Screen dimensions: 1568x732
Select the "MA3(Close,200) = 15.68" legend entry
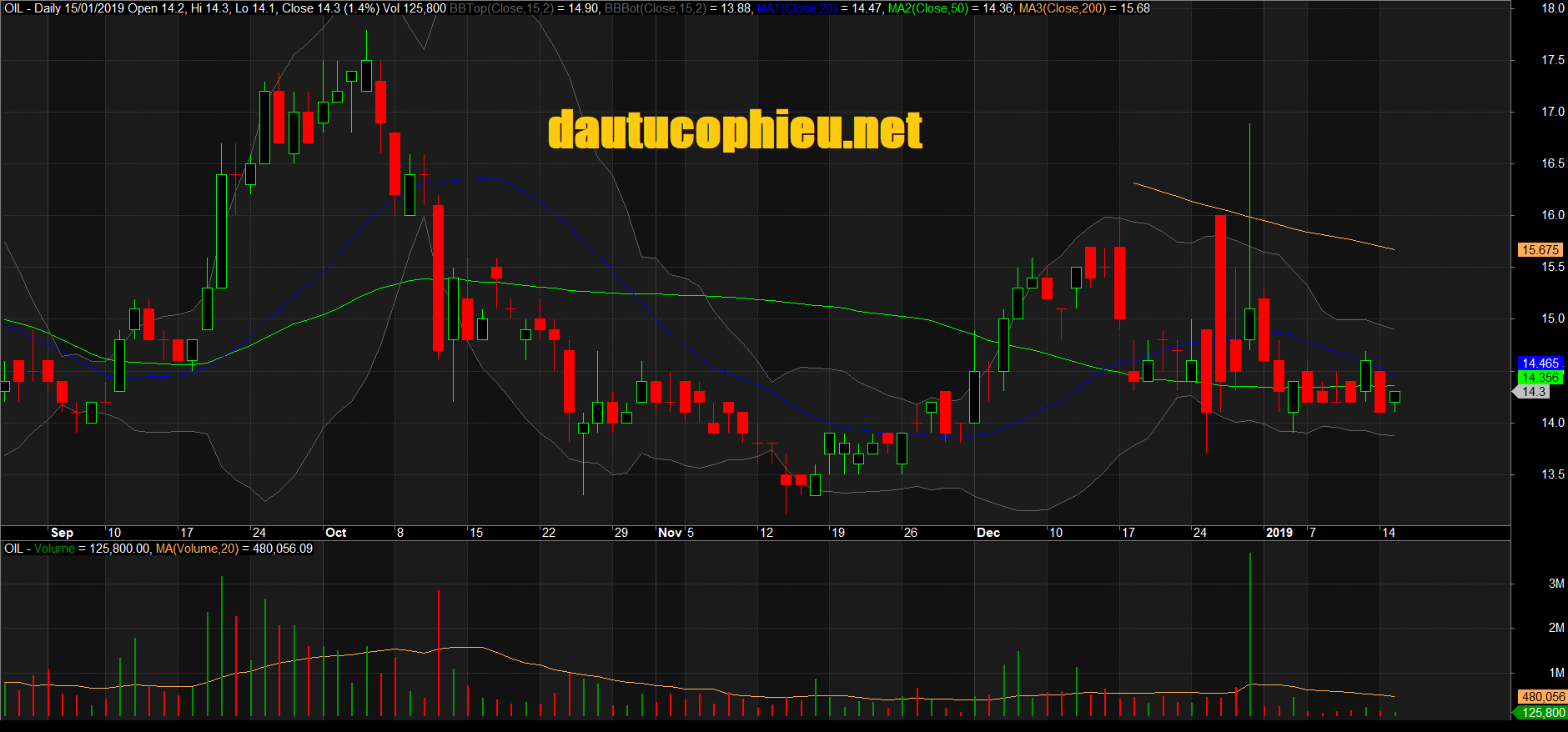tap(1084, 8)
